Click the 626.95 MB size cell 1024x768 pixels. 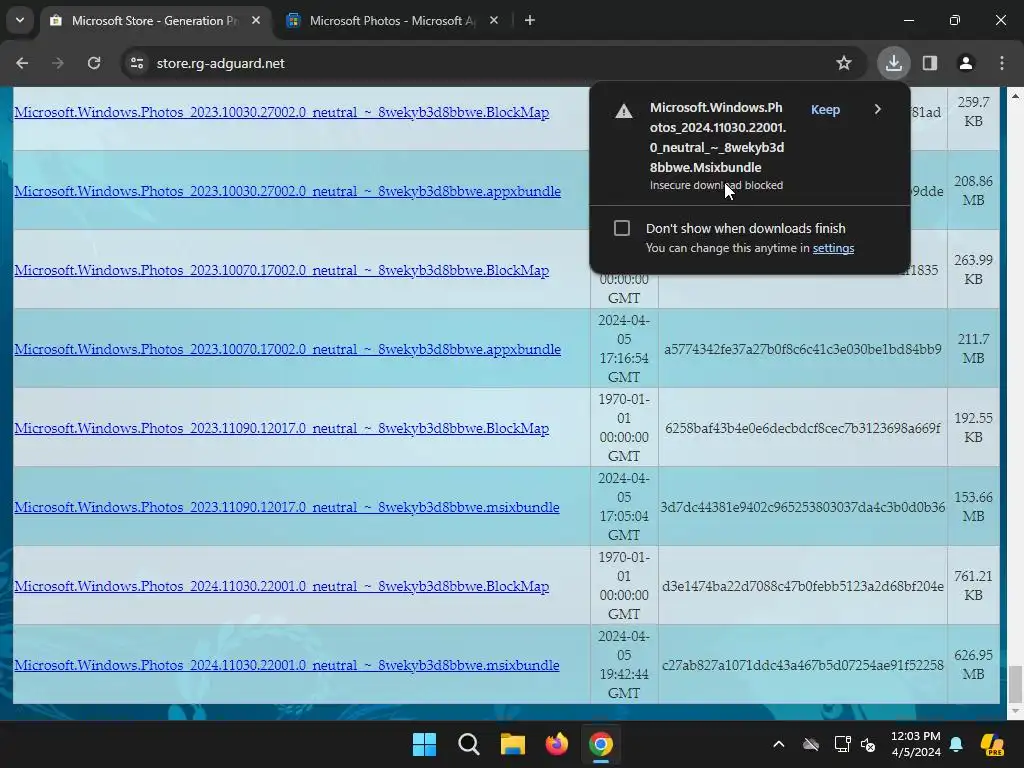click(973, 665)
